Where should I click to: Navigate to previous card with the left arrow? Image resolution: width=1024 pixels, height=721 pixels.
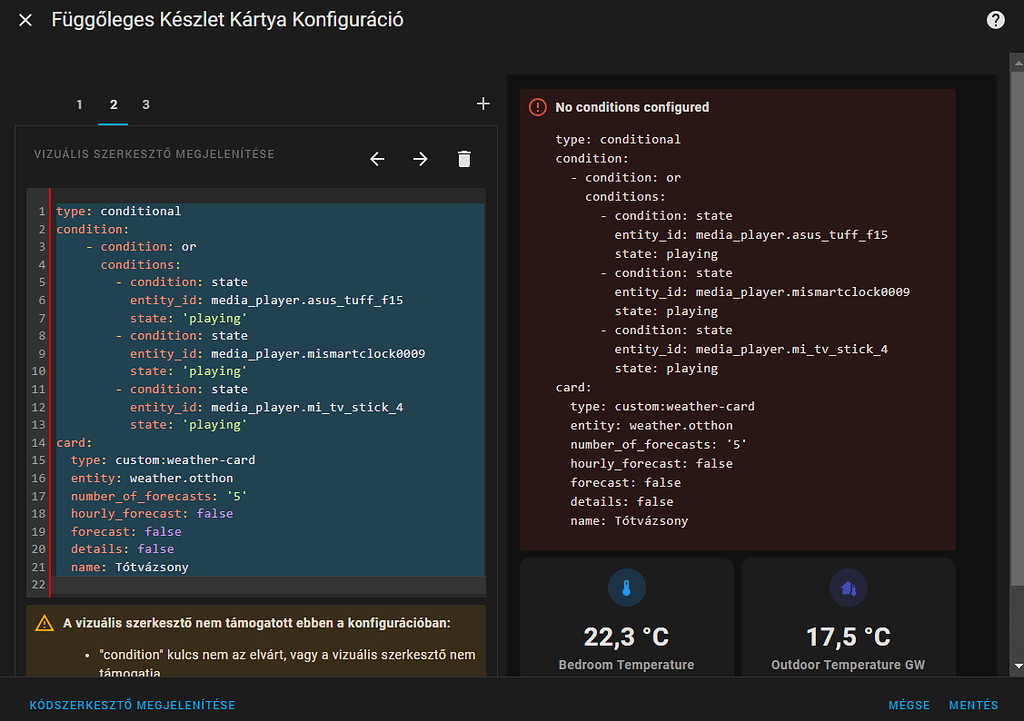click(x=377, y=158)
